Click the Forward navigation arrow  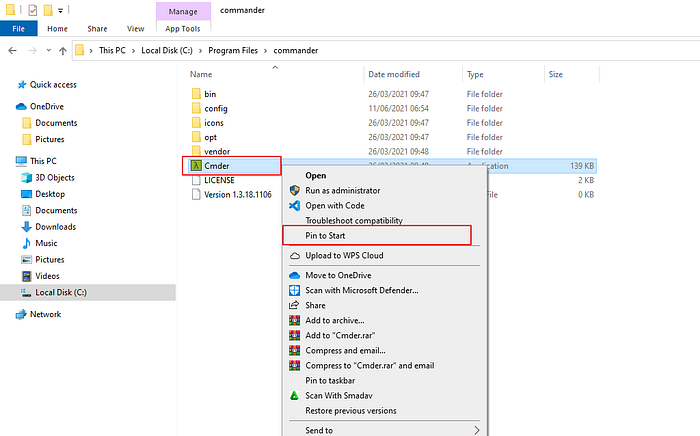(33, 50)
